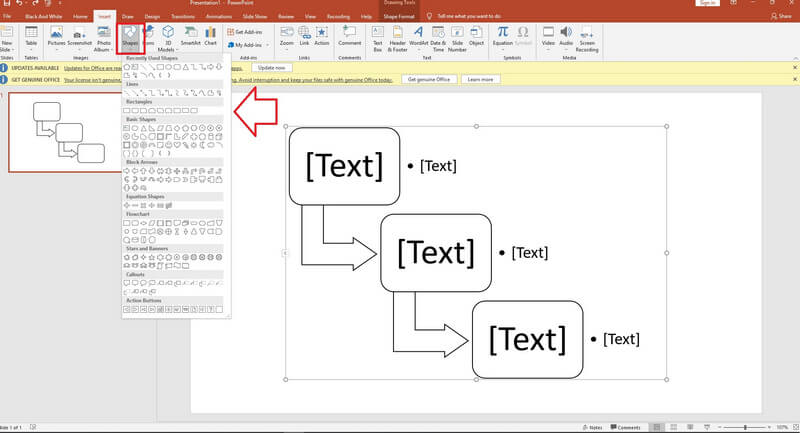Screen dimensions: 800x433
Task: Click the Action button in Links
Action: pyautogui.click(x=321, y=37)
